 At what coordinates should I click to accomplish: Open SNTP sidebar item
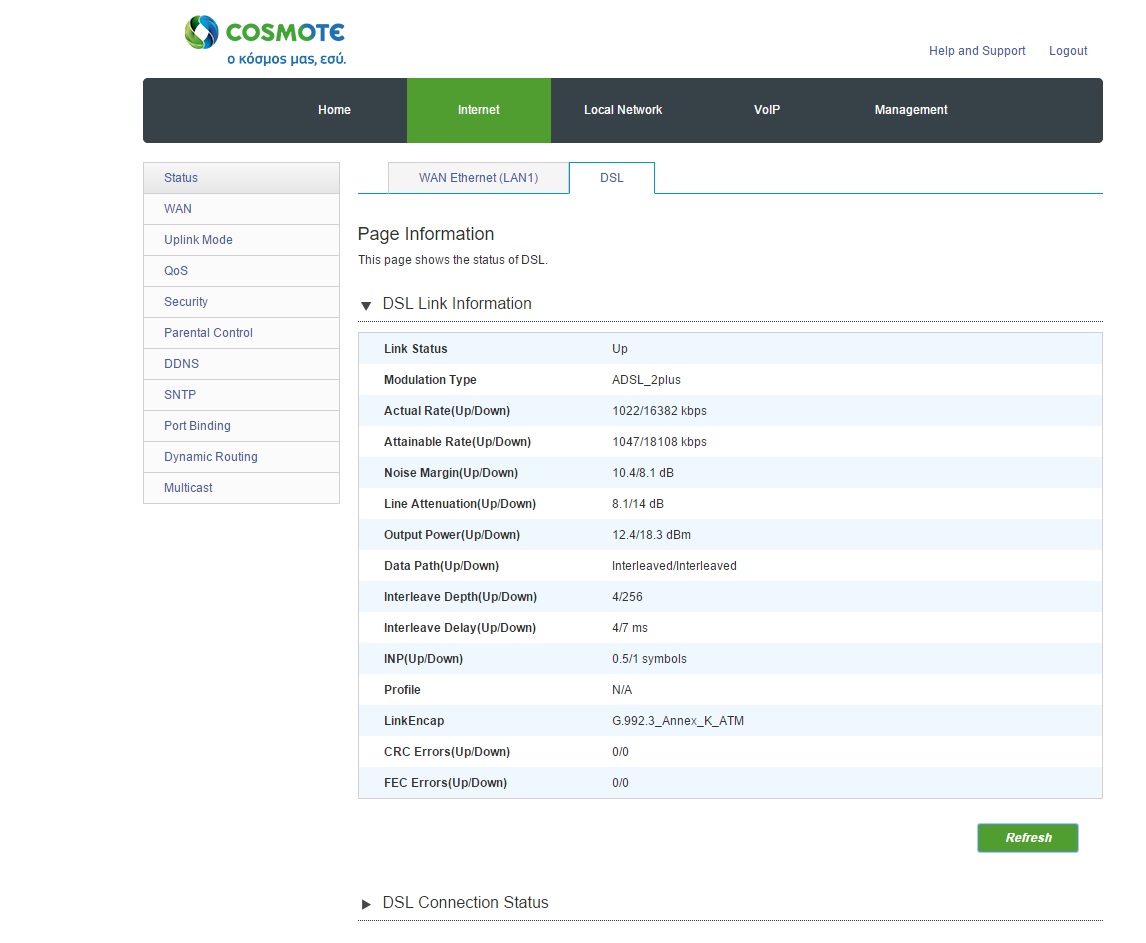click(241, 395)
